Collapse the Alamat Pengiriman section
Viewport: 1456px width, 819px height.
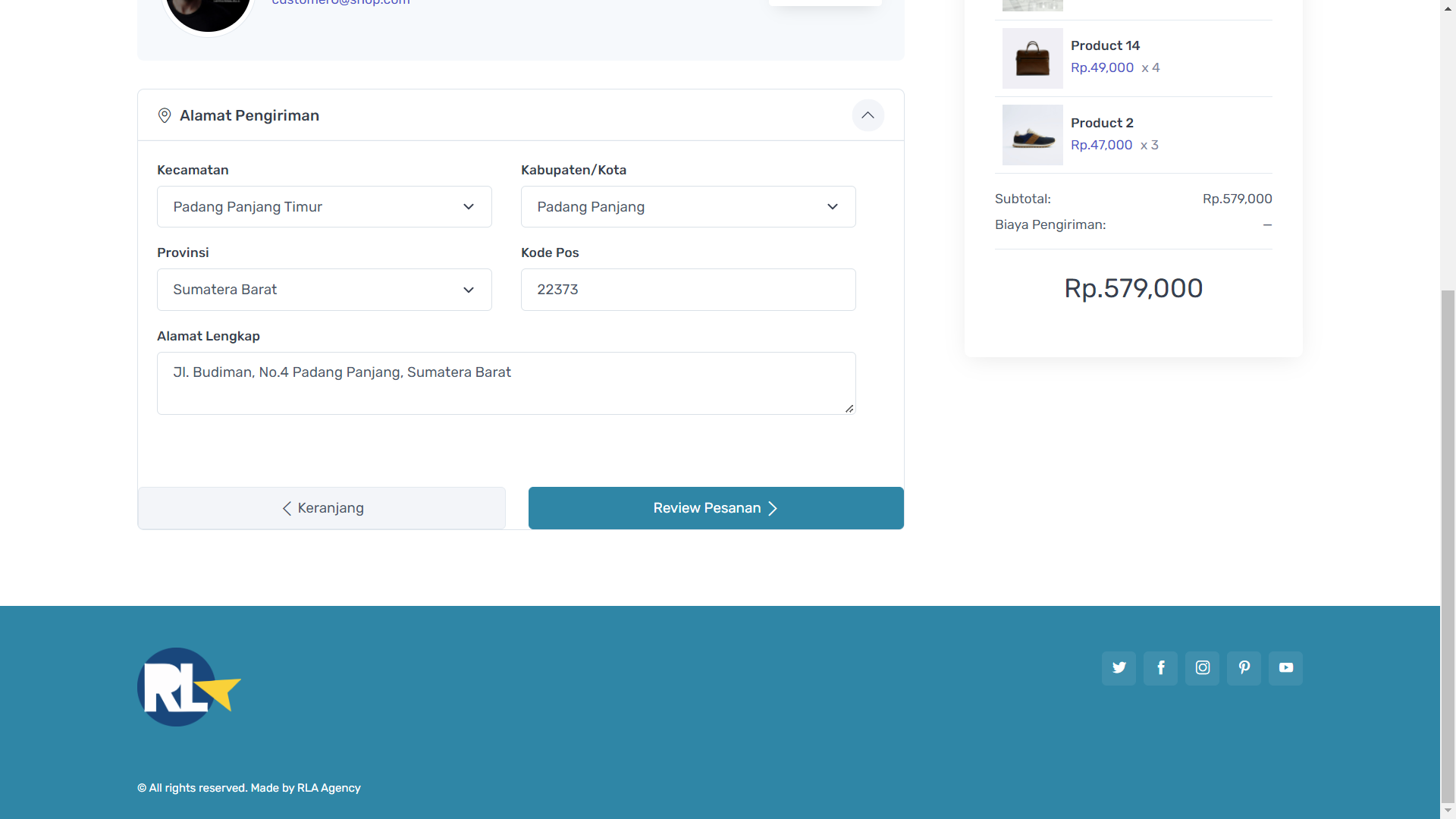pyautogui.click(x=868, y=115)
